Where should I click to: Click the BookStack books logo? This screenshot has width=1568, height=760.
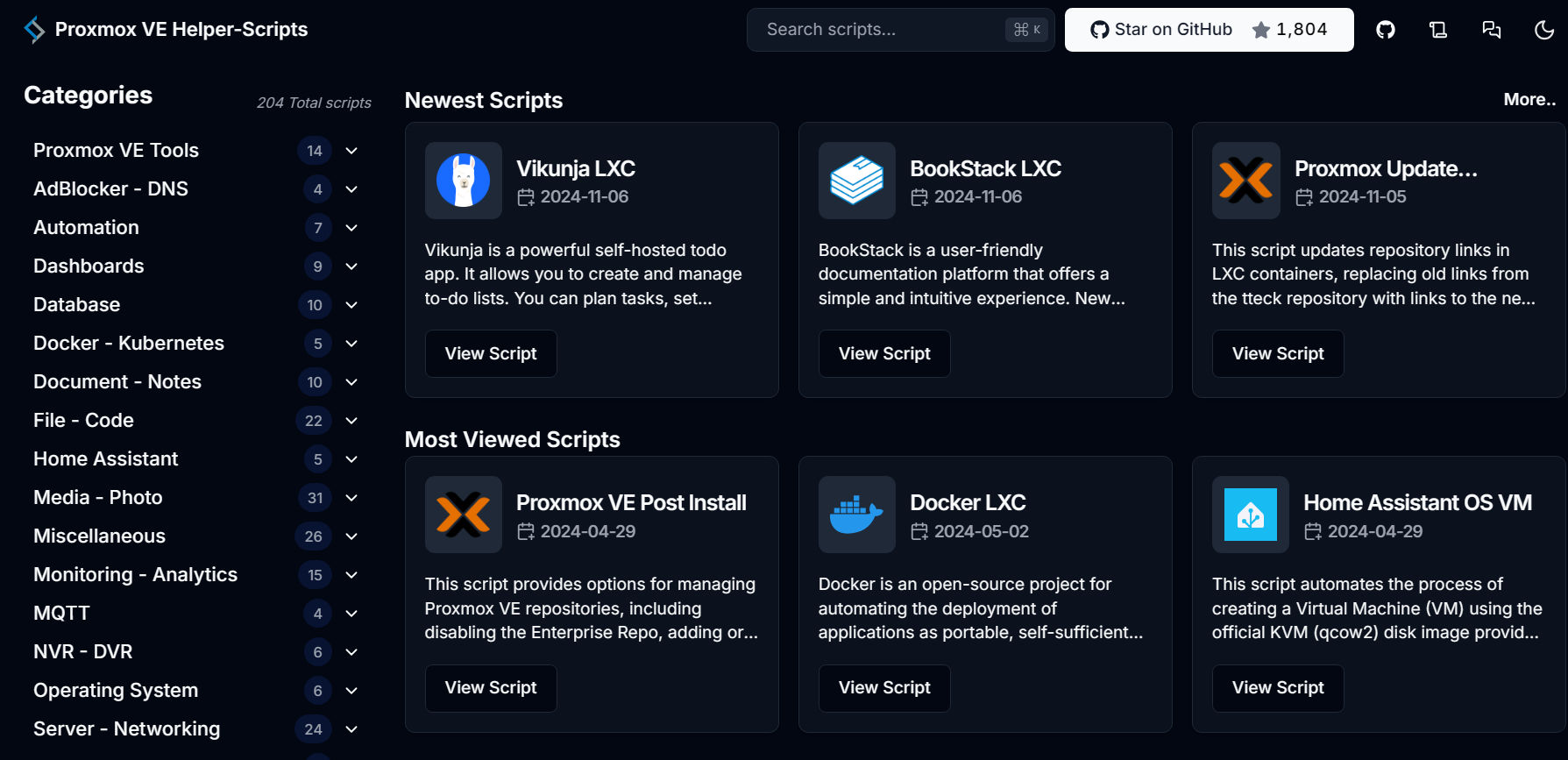click(857, 181)
